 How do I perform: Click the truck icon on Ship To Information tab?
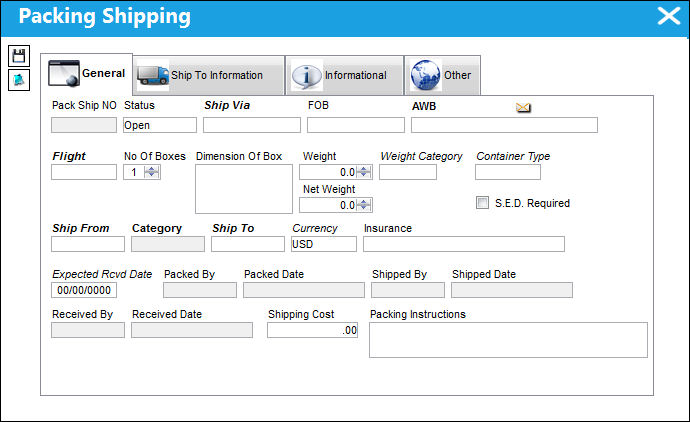tap(153, 75)
